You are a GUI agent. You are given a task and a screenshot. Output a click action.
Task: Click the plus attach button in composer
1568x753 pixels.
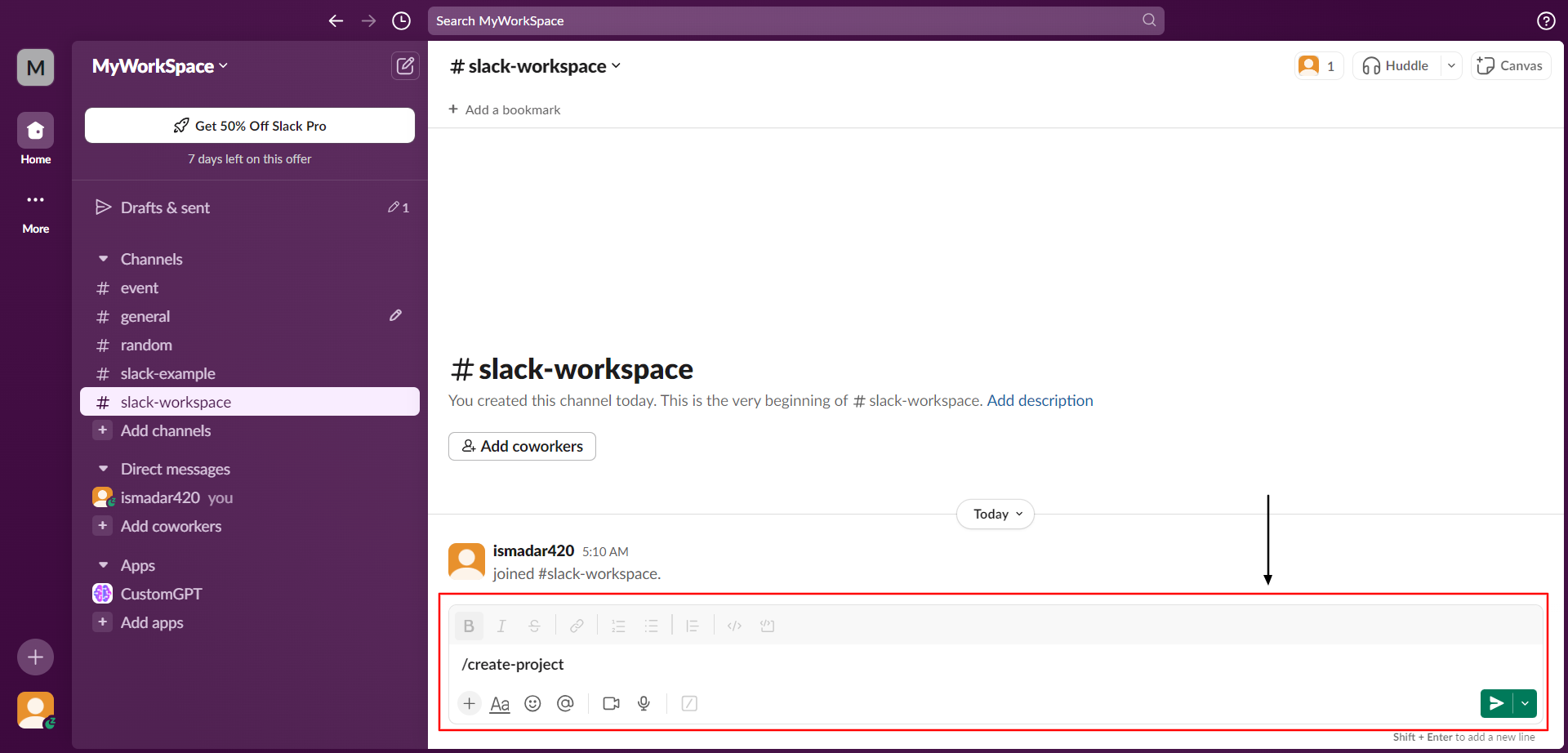[x=470, y=703]
